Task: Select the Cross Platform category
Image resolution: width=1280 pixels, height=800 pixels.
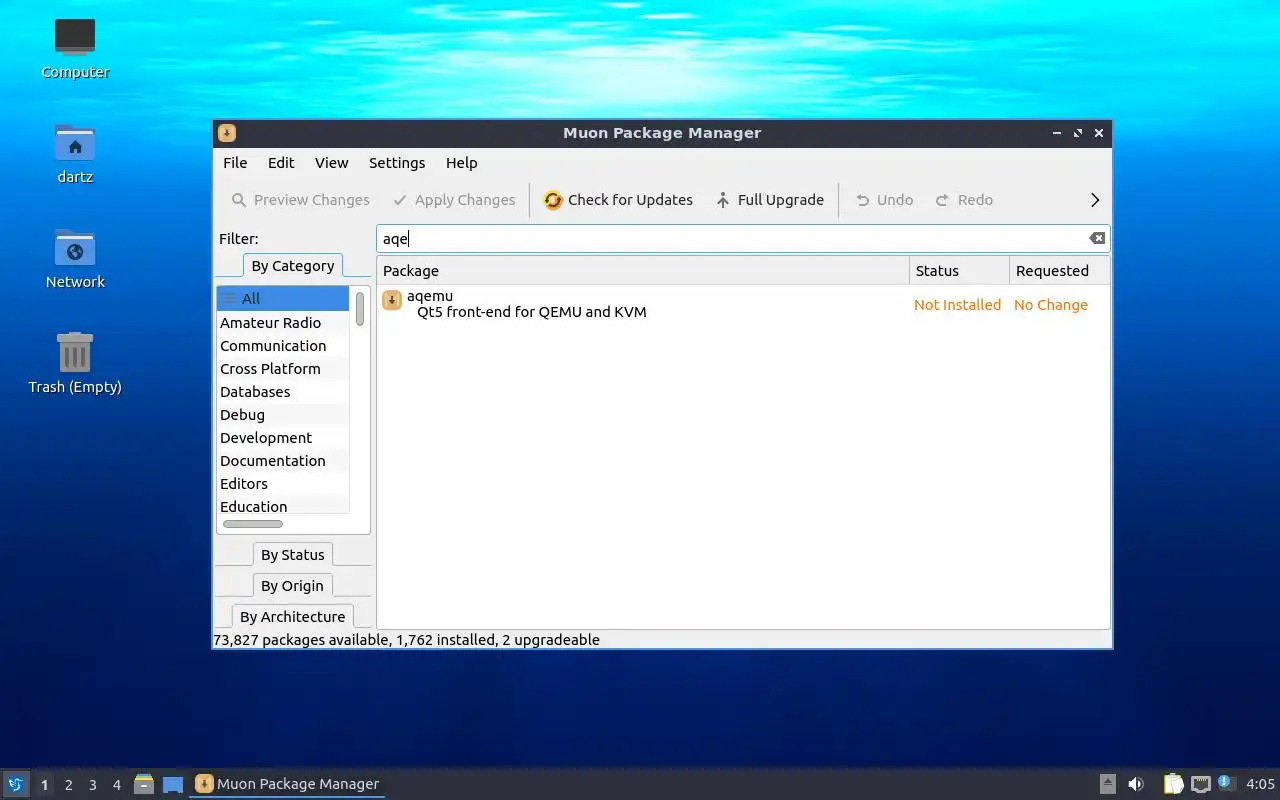Action: pos(283,369)
